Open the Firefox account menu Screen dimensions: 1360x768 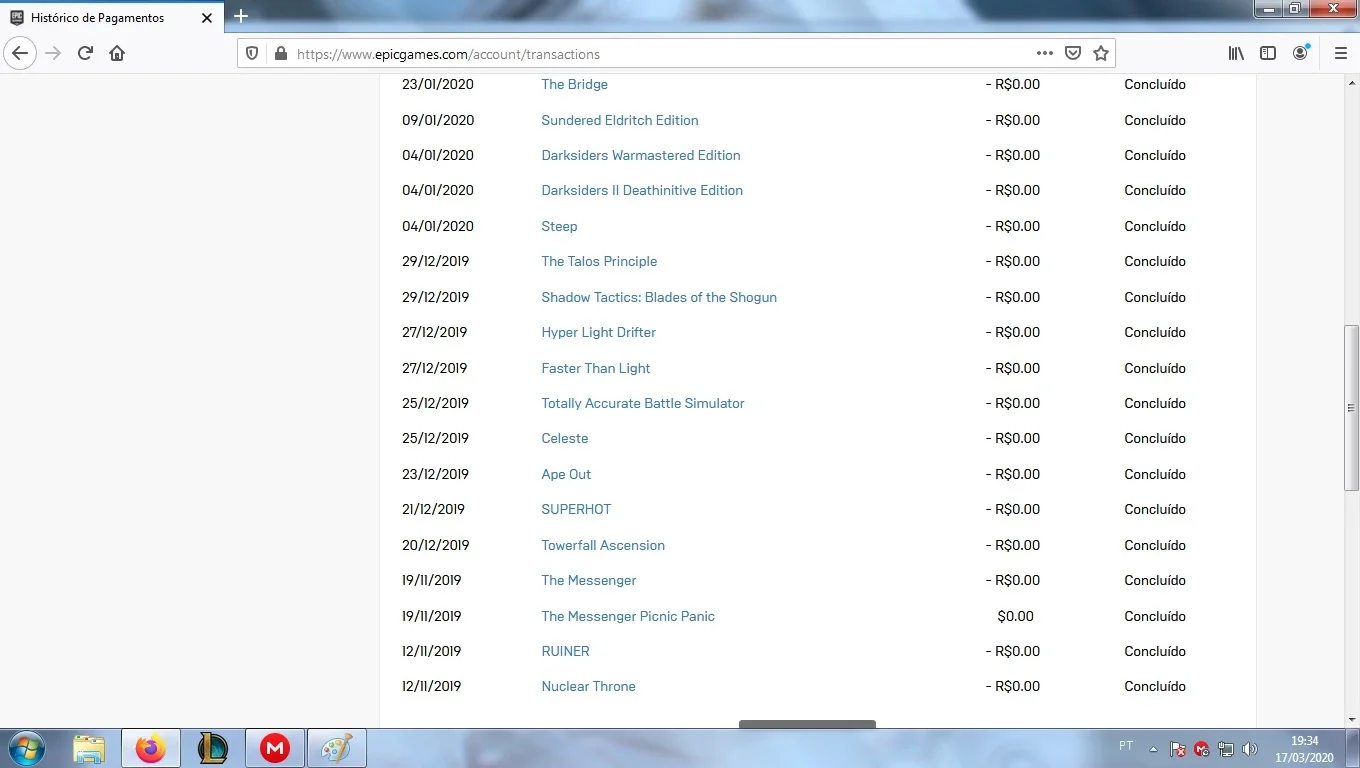[1300, 53]
